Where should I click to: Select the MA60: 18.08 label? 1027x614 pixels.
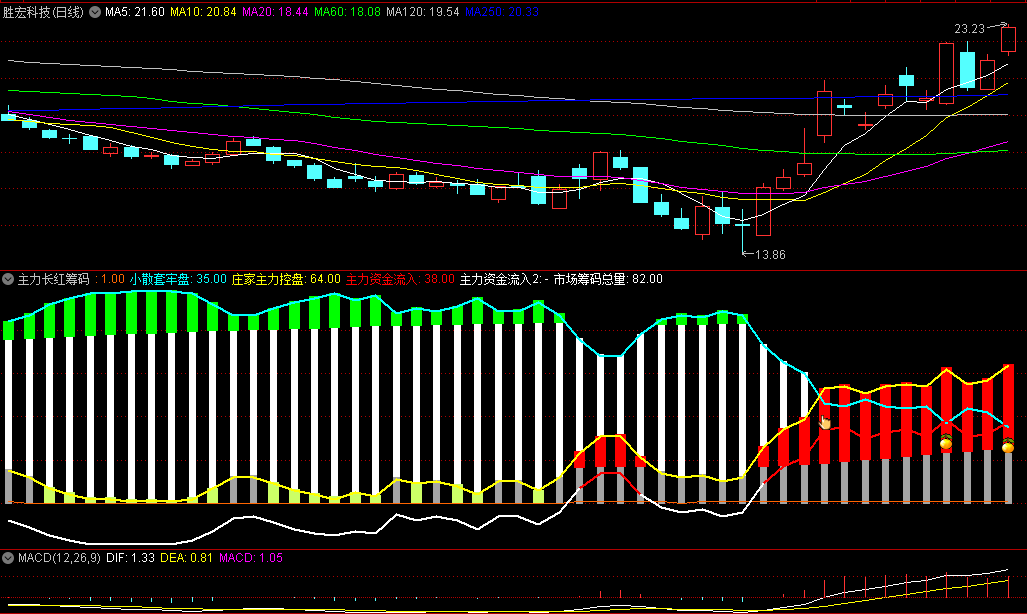[x=347, y=12]
